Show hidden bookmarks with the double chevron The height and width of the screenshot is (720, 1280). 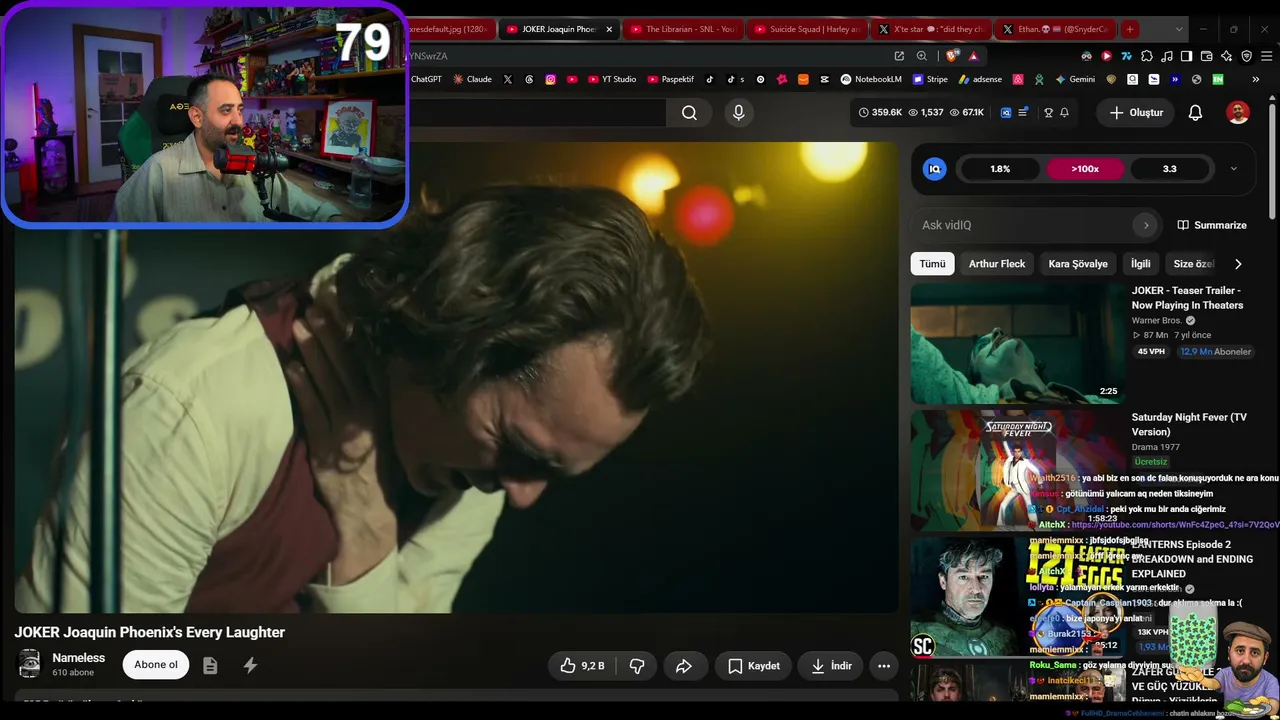pos(1255,79)
